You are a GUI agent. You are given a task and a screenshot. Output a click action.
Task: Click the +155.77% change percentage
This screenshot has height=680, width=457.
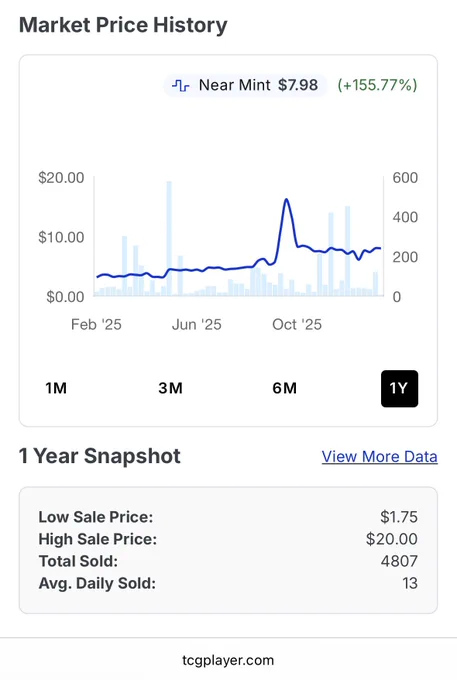coord(377,85)
